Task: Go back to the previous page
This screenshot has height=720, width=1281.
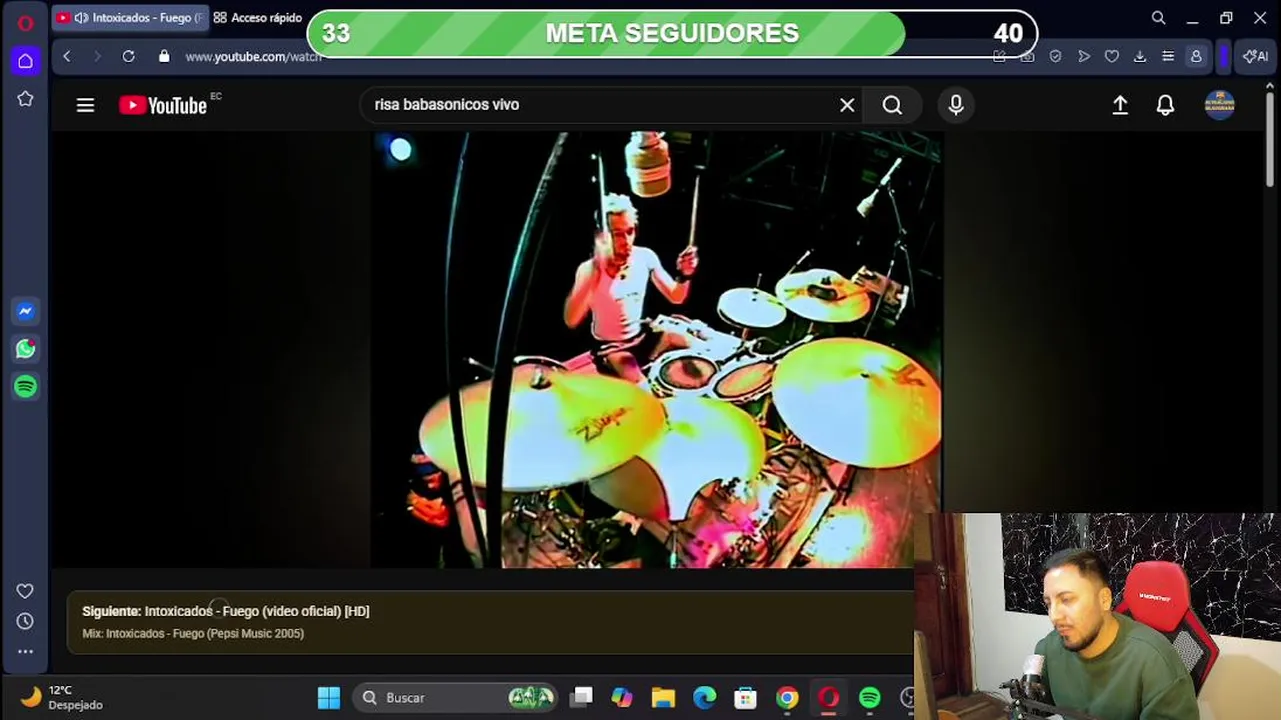Action: (67, 57)
